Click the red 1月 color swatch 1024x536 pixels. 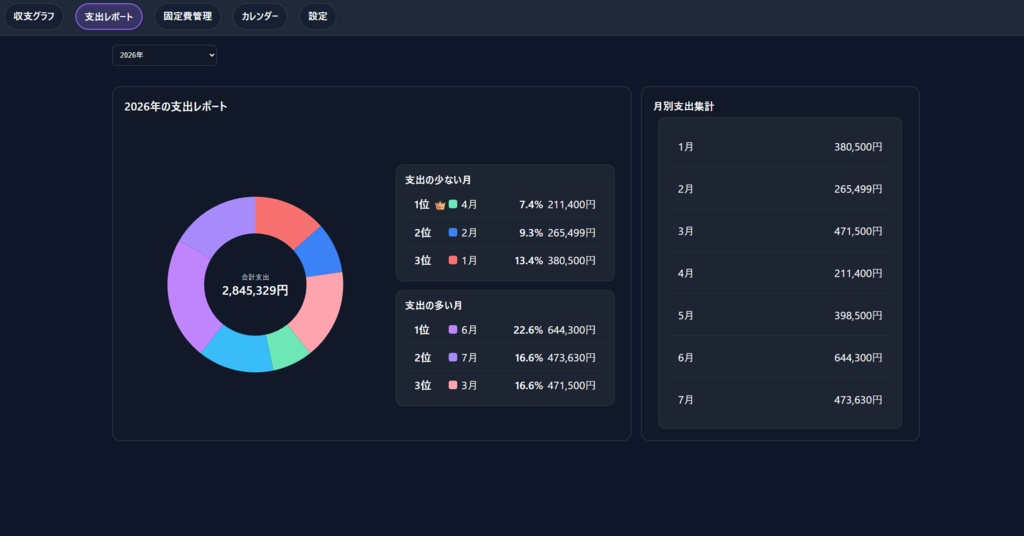pos(453,260)
